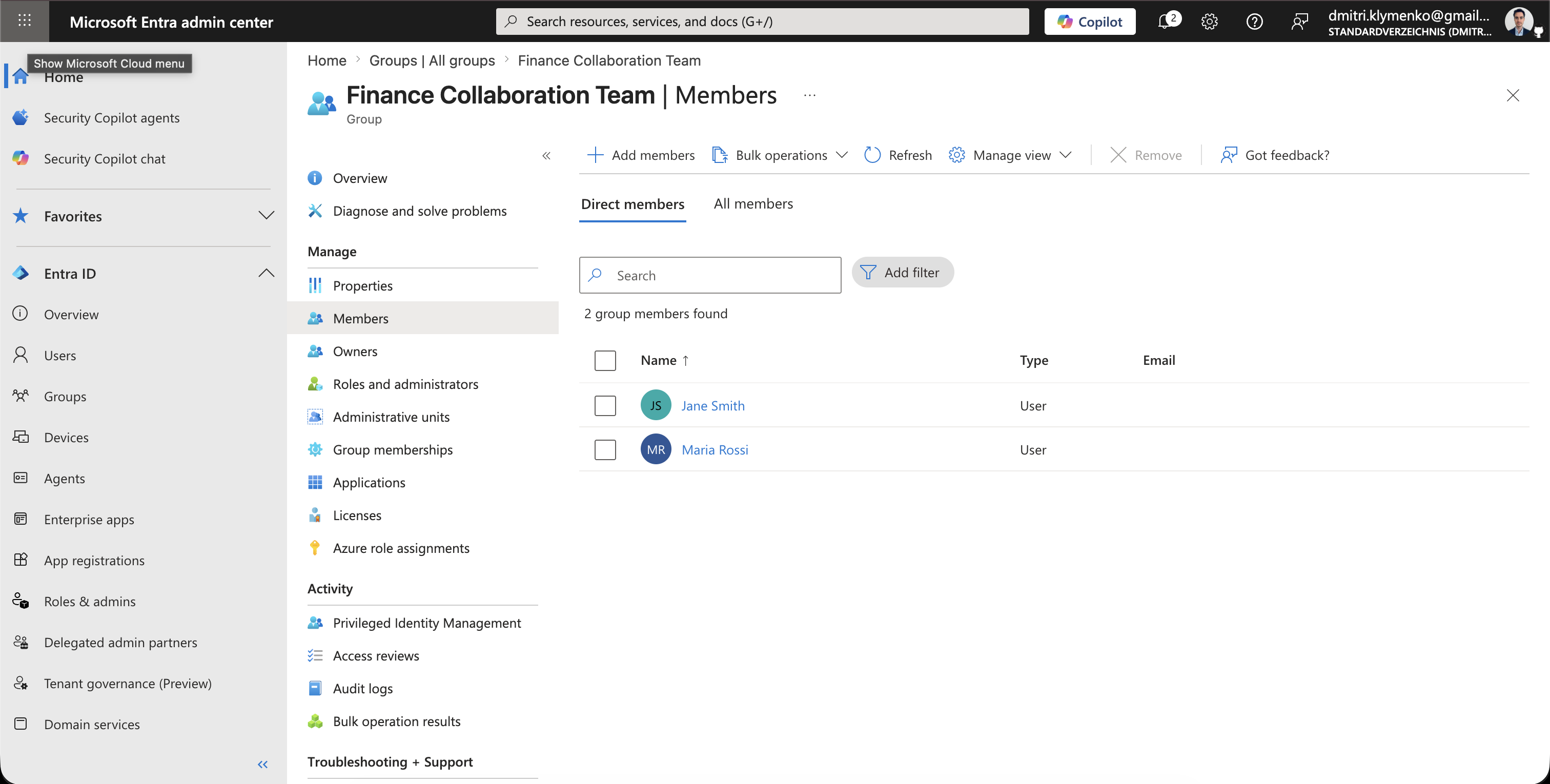Collapse the group resource menu panel

click(x=546, y=156)
